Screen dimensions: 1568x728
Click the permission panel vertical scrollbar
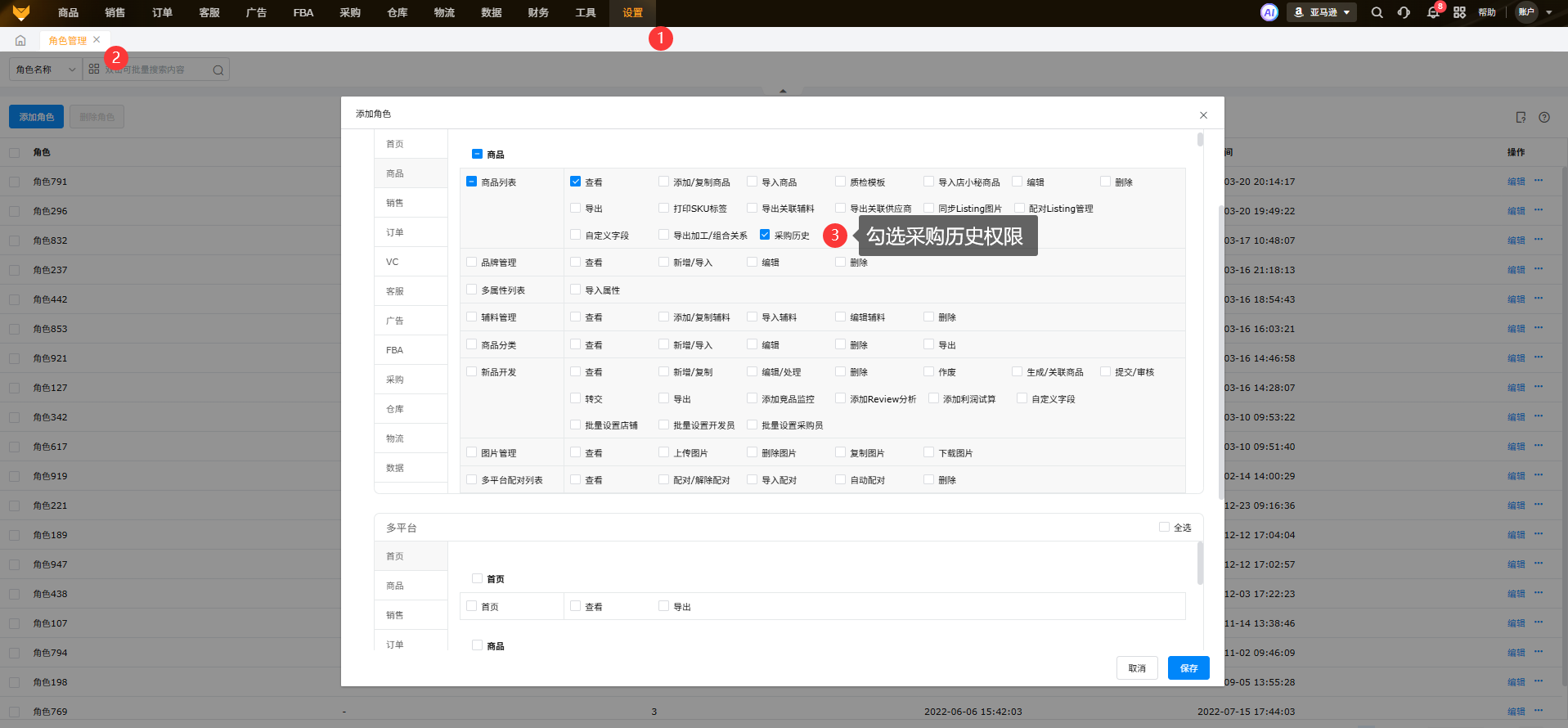(x=1200, y=140)
